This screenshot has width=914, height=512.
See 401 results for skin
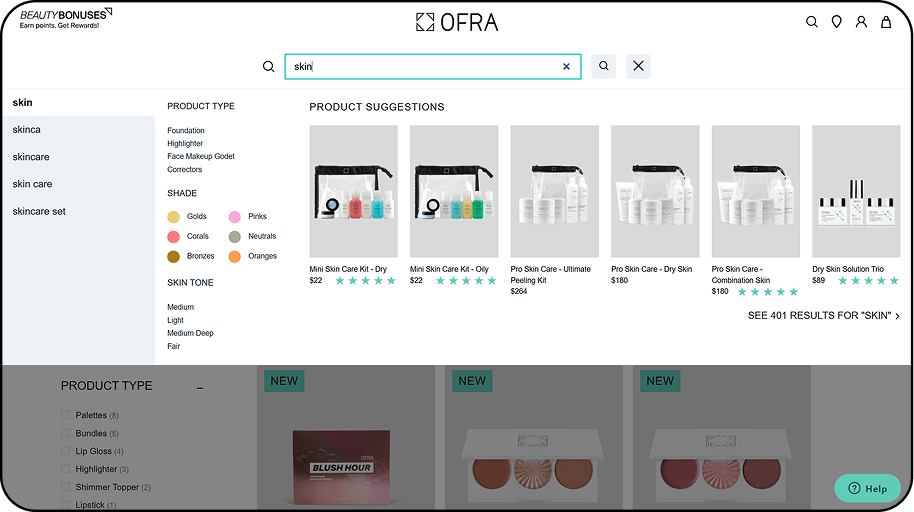pos(823,316)
